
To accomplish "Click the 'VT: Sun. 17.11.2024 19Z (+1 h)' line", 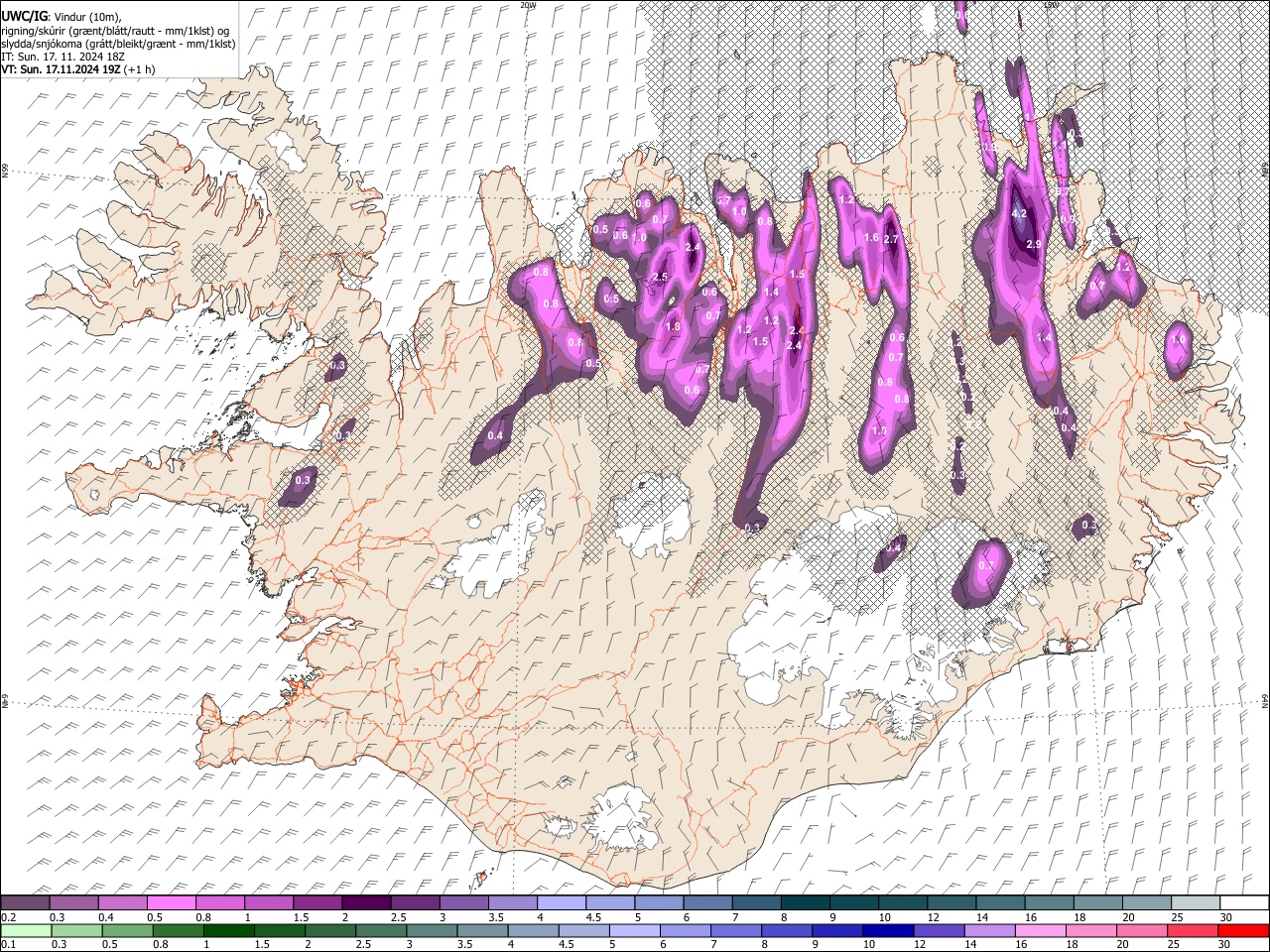I will [78, 69].
